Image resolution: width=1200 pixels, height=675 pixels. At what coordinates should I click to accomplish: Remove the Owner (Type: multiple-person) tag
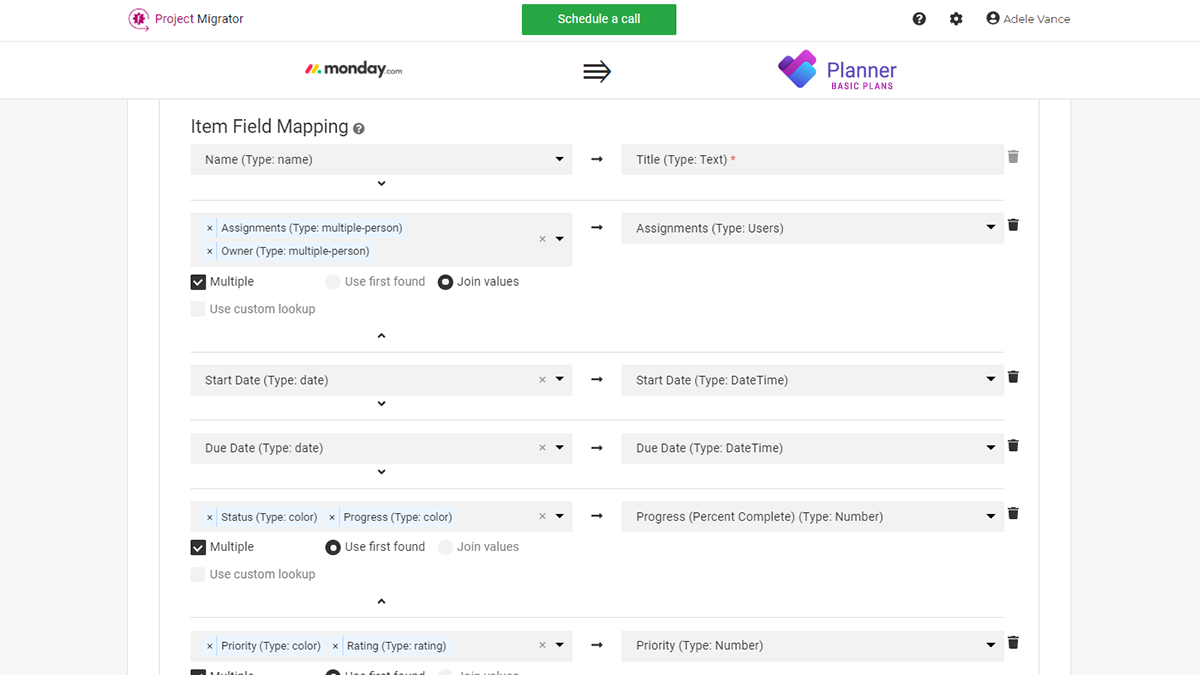[210, 251]
